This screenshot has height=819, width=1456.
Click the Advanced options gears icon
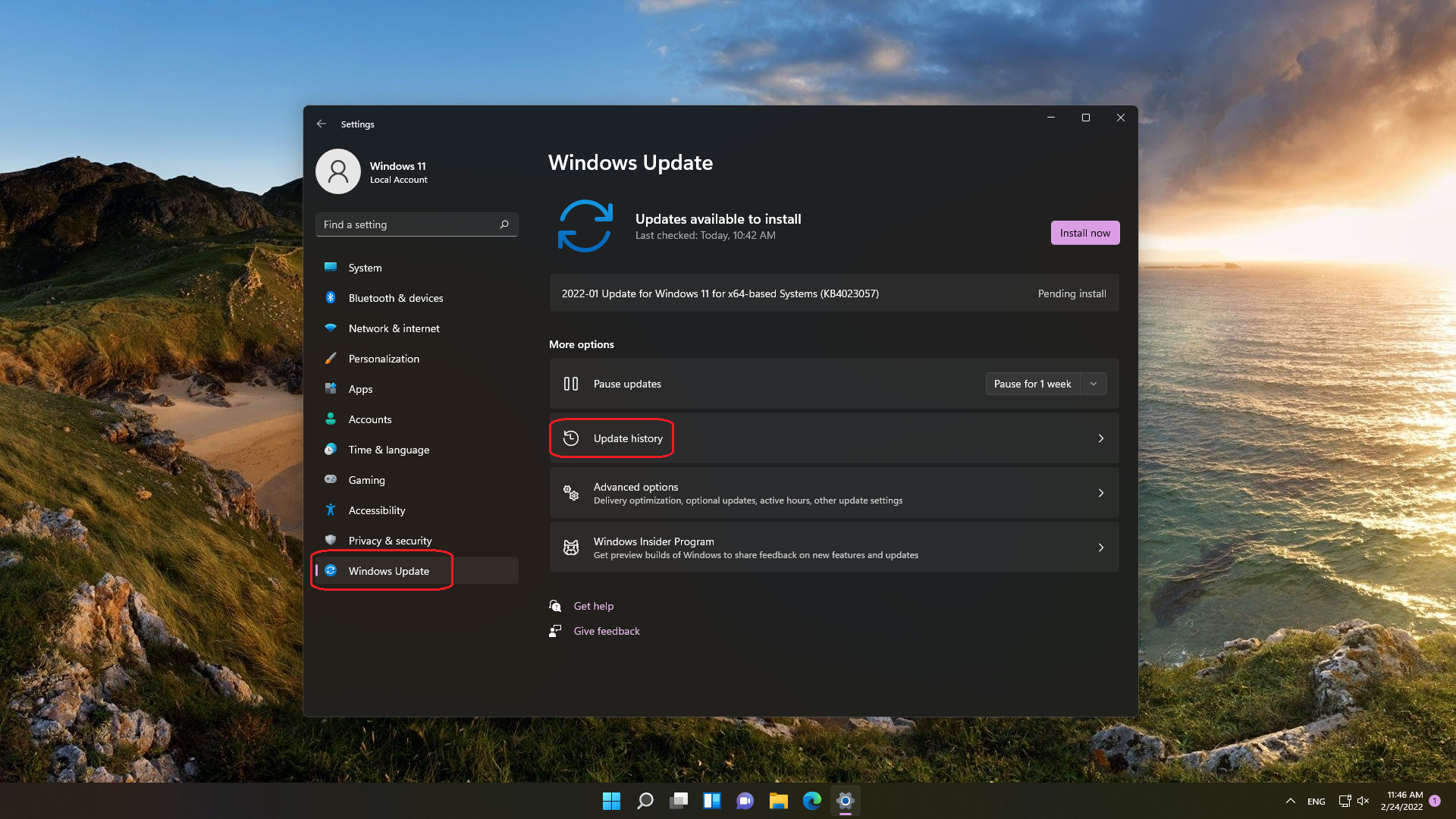click(x=571, y=493)
